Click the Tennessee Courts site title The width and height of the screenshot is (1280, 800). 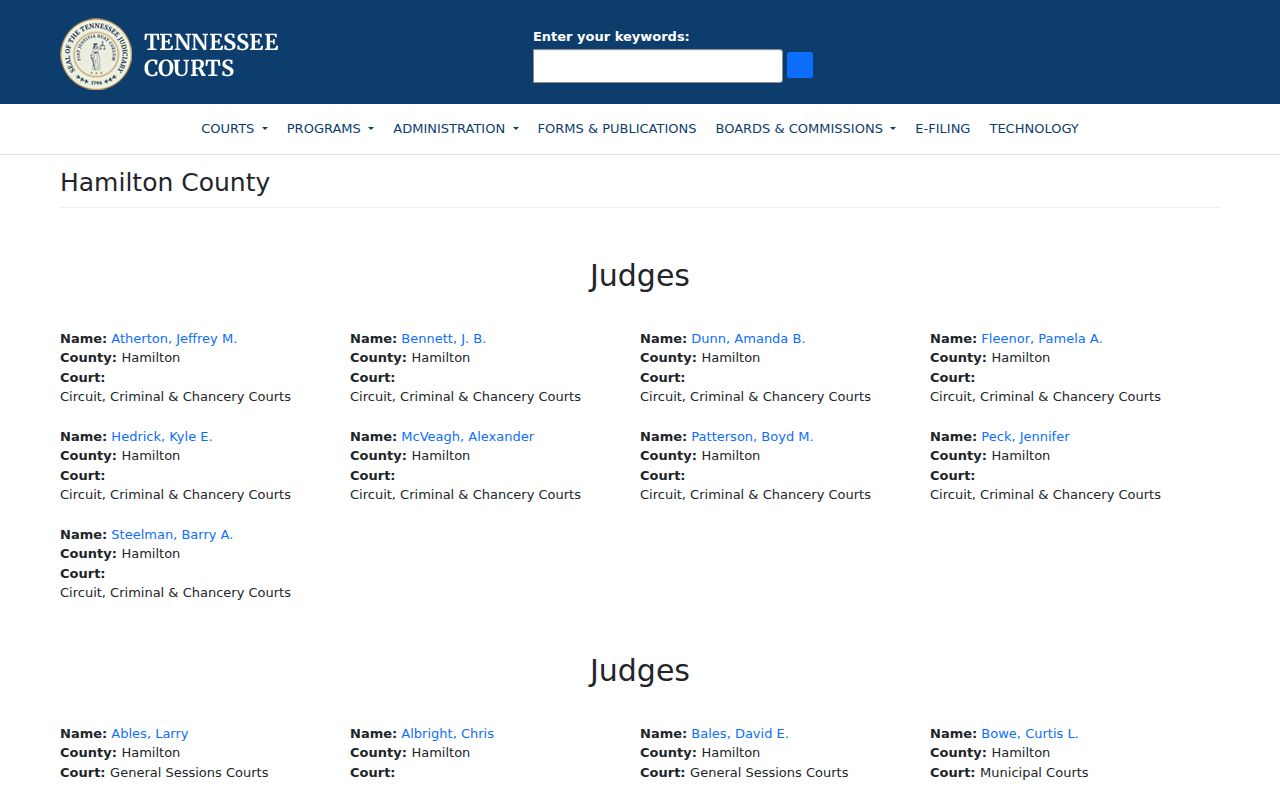point(211,55)
